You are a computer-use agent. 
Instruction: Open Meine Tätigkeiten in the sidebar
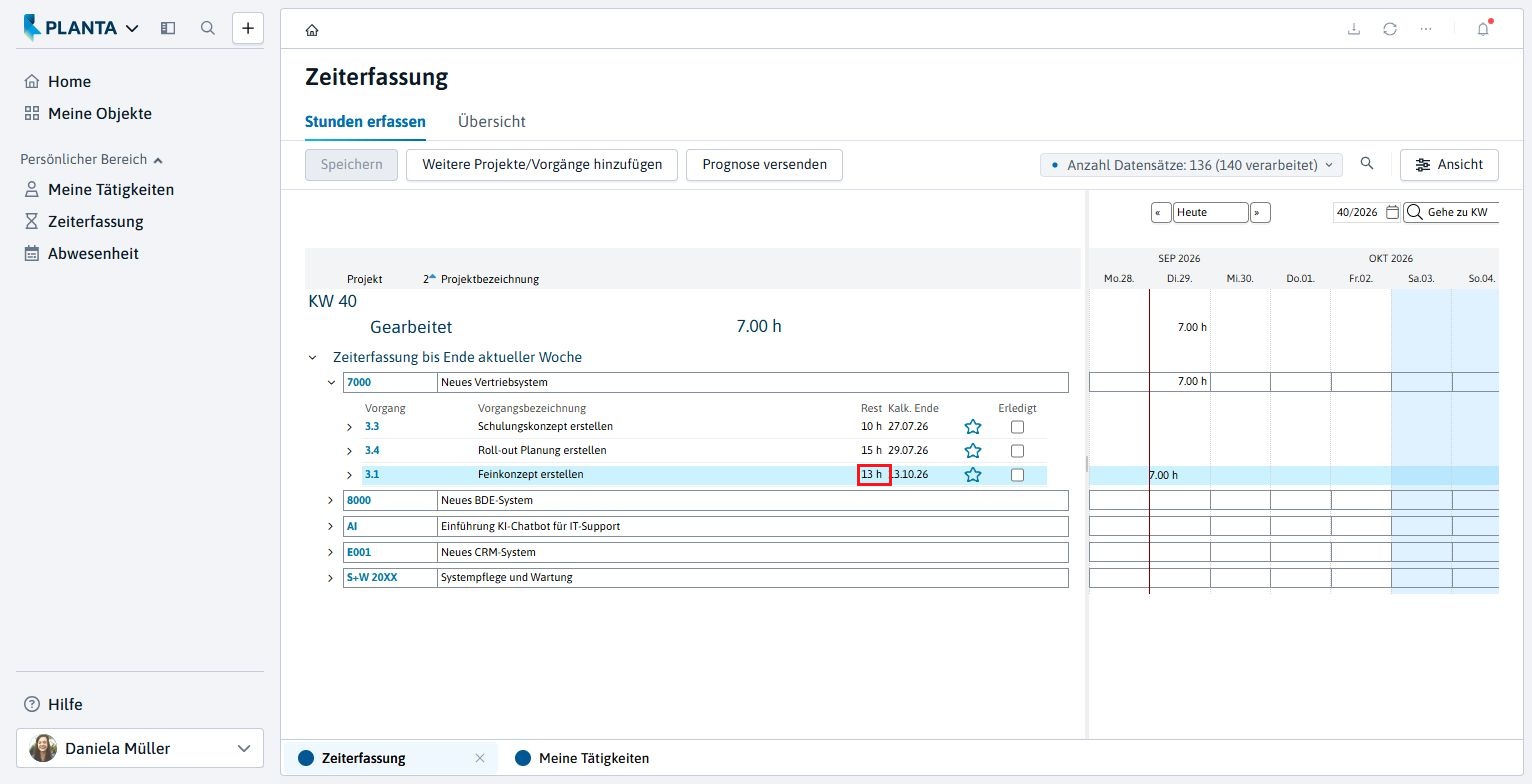click(x=111, y=189)
